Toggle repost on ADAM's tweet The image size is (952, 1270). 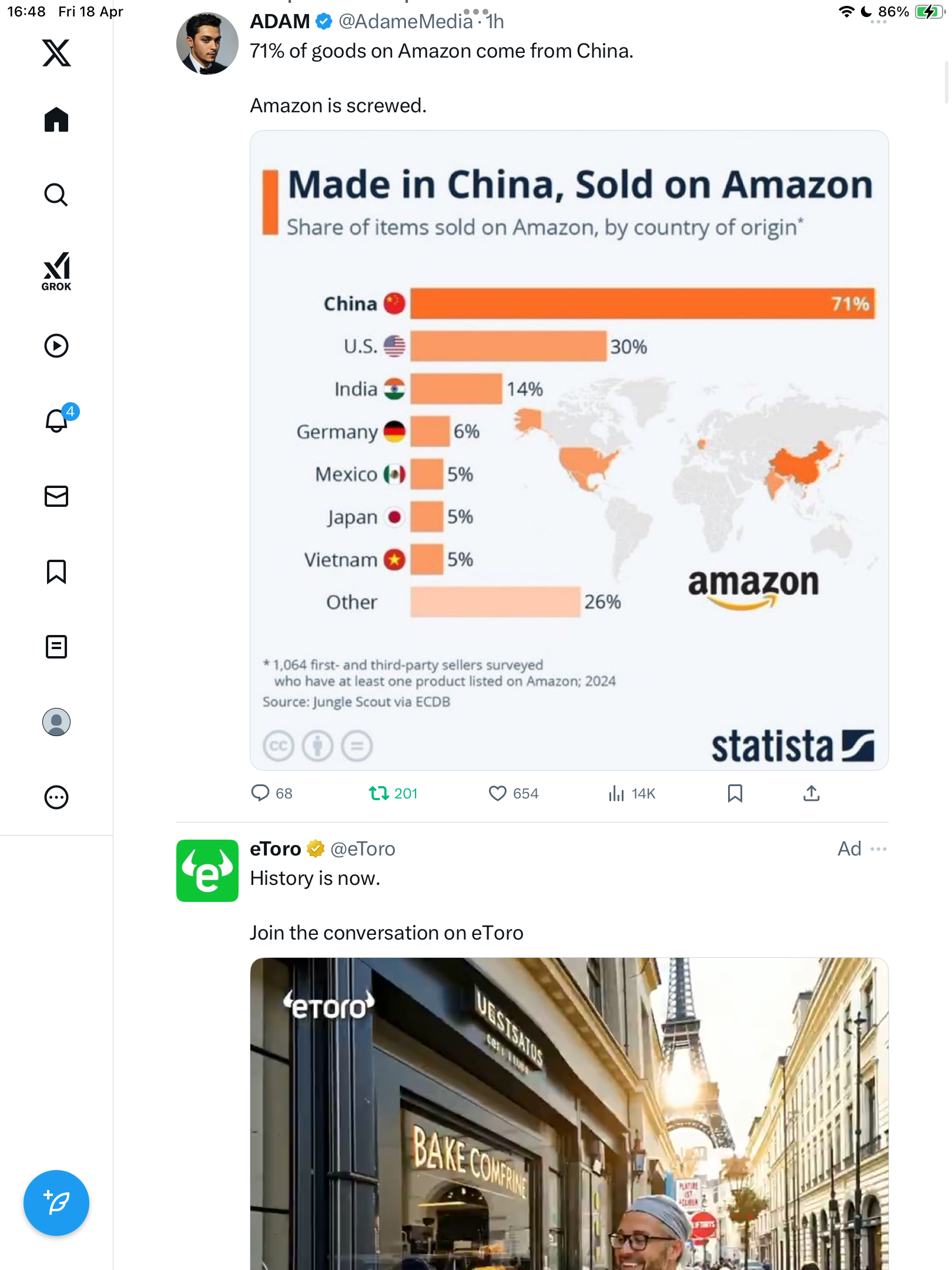coord(393,794)
